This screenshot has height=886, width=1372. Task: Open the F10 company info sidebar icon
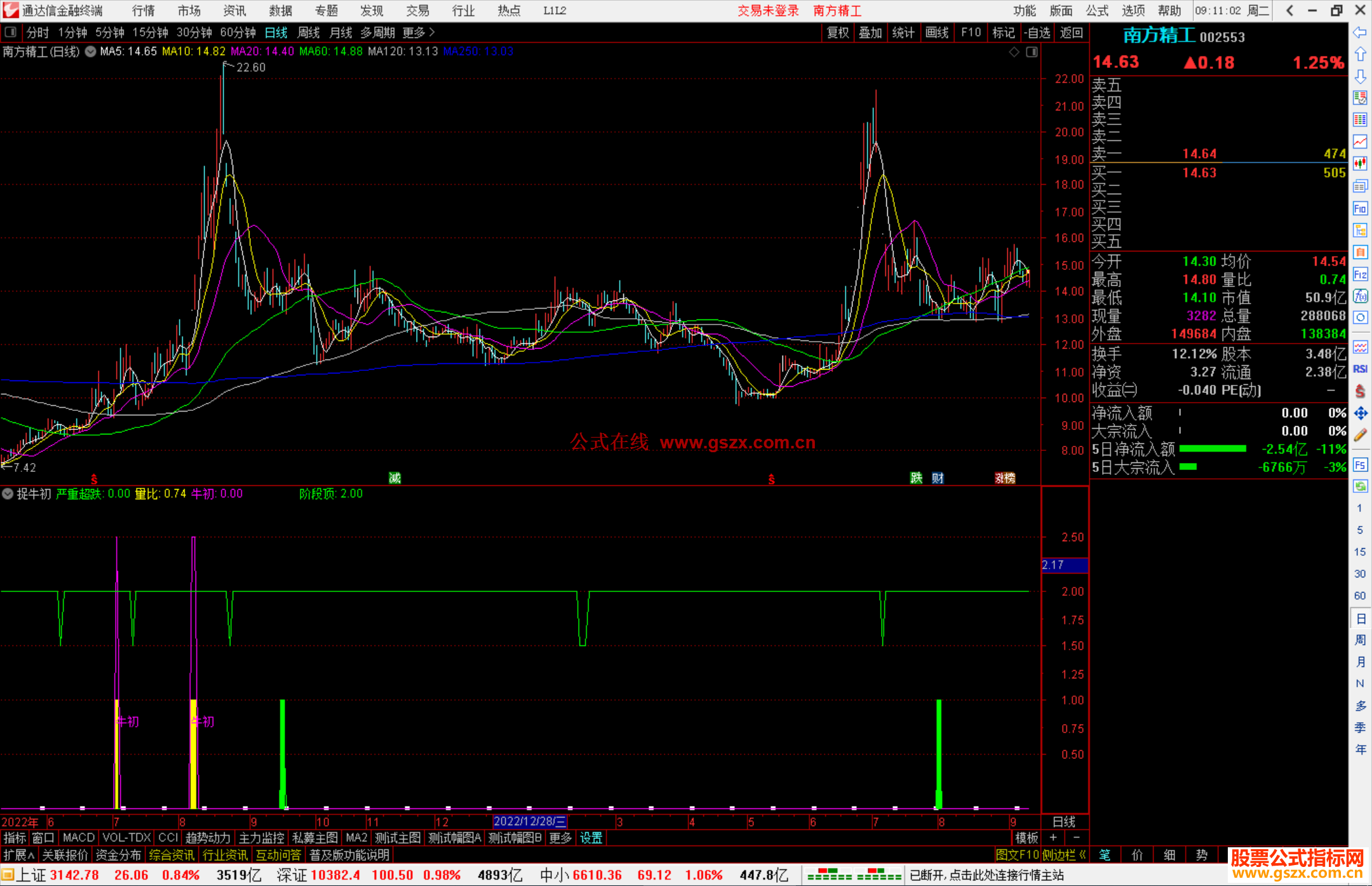(x=1360, y=209)
